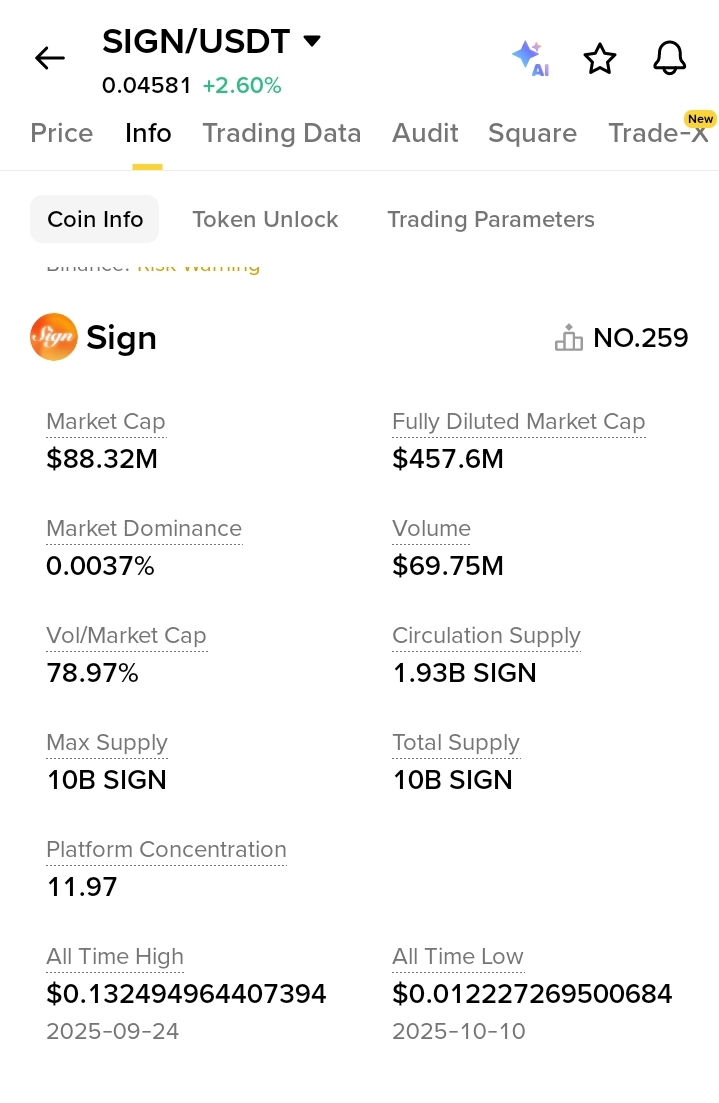Switch to the Price tab
The width and height of the screenshot is (719, 1103).
pyautogui.click(x=62, y=133)
